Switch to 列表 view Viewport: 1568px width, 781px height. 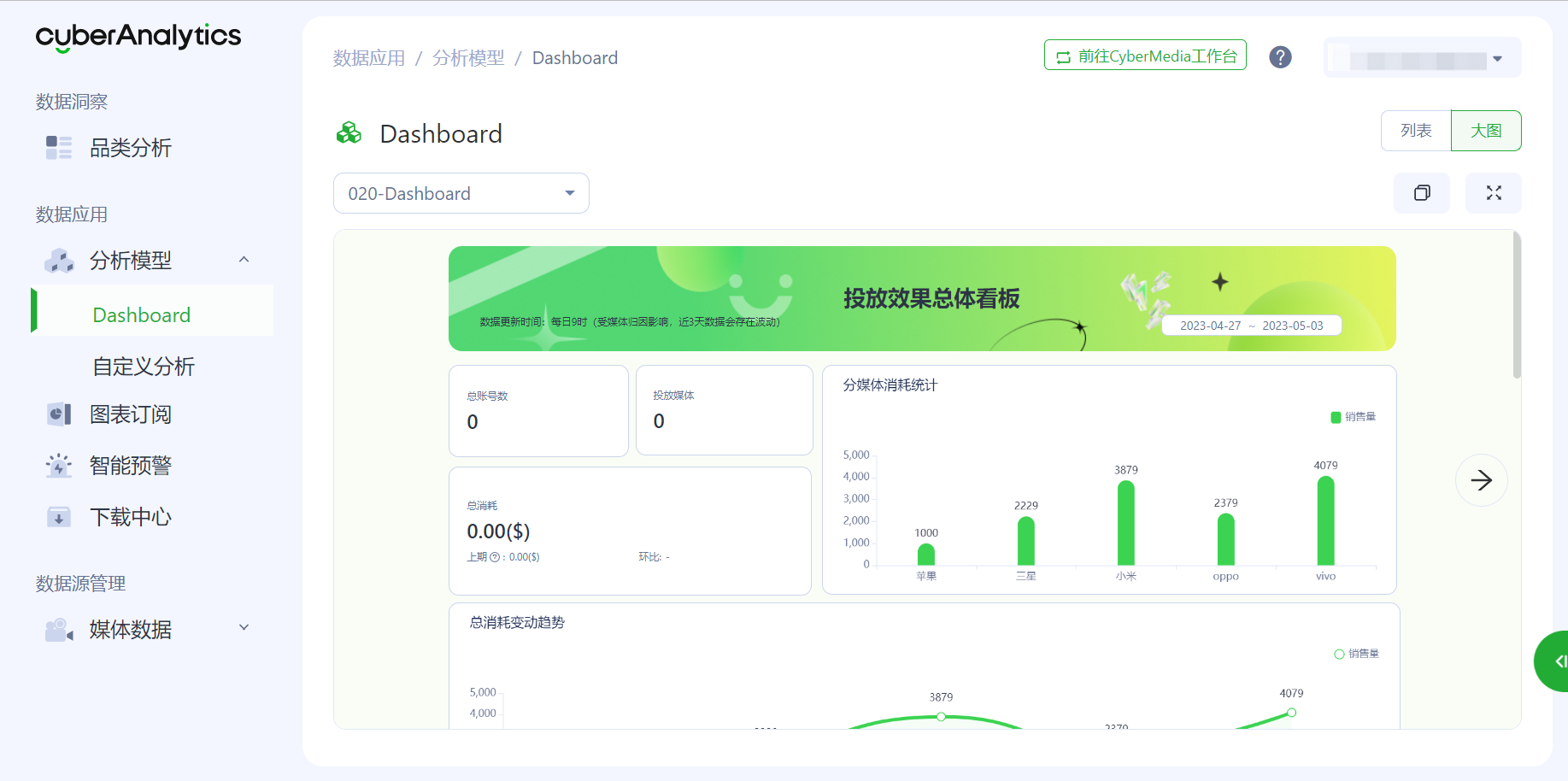[1416, 131]
